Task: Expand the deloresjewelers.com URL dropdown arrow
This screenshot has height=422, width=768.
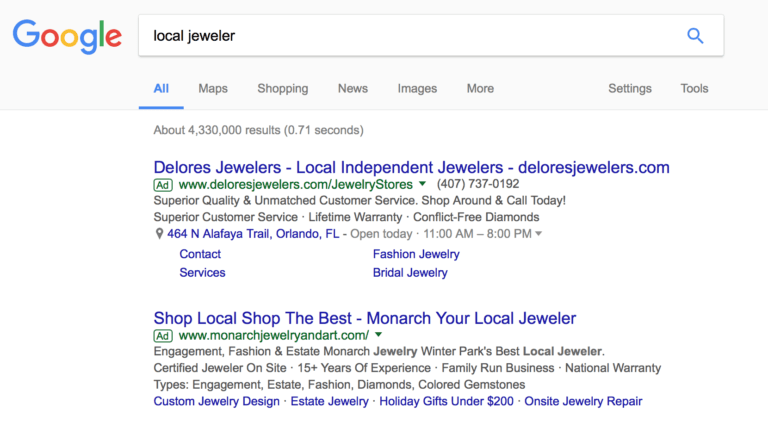Action: pyautogui.click(x=422, y=184)
